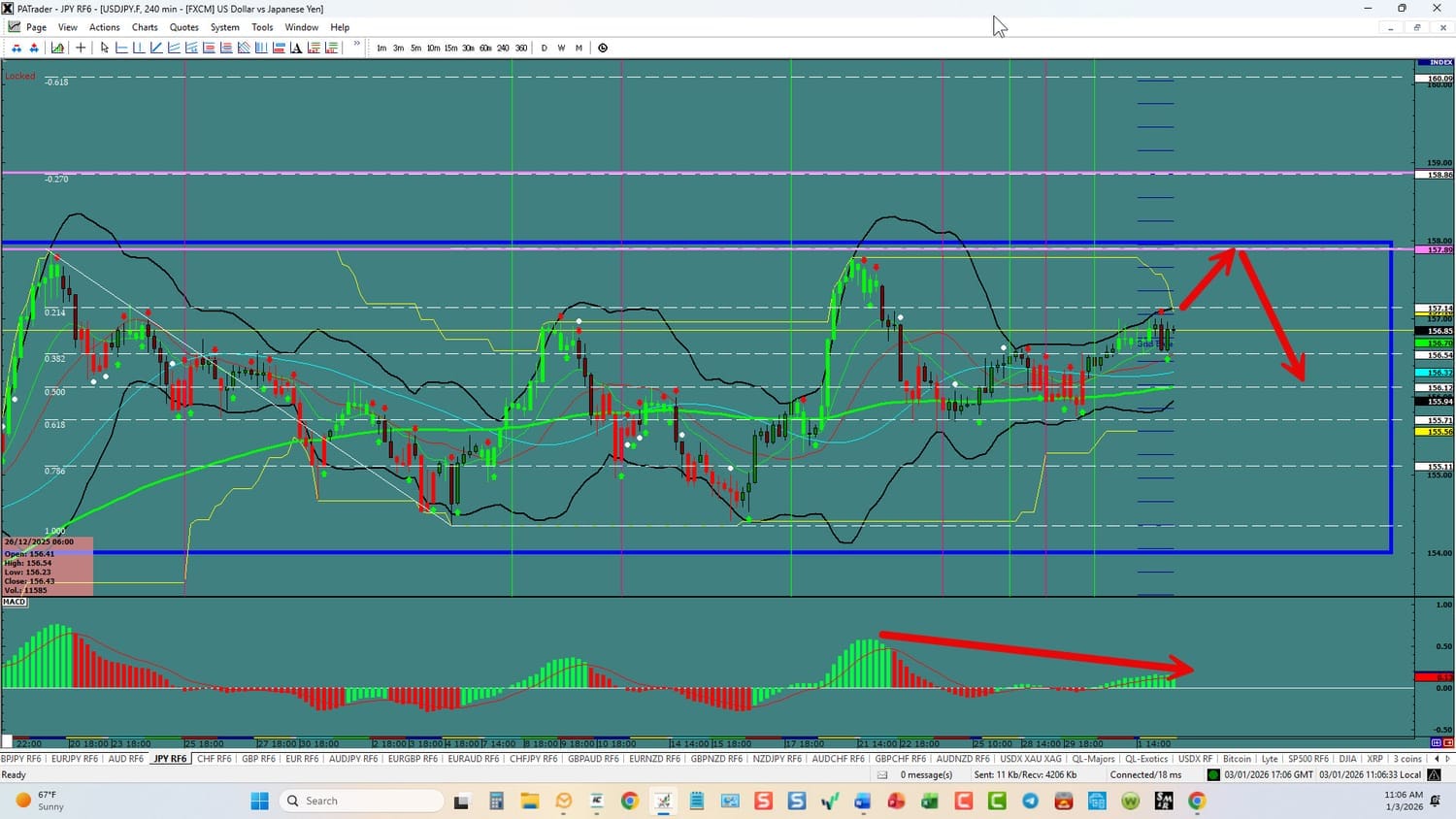The image size is (1456, 819).
Task: Switch chart to 15m timeframe
Action: tap(450, 48)
